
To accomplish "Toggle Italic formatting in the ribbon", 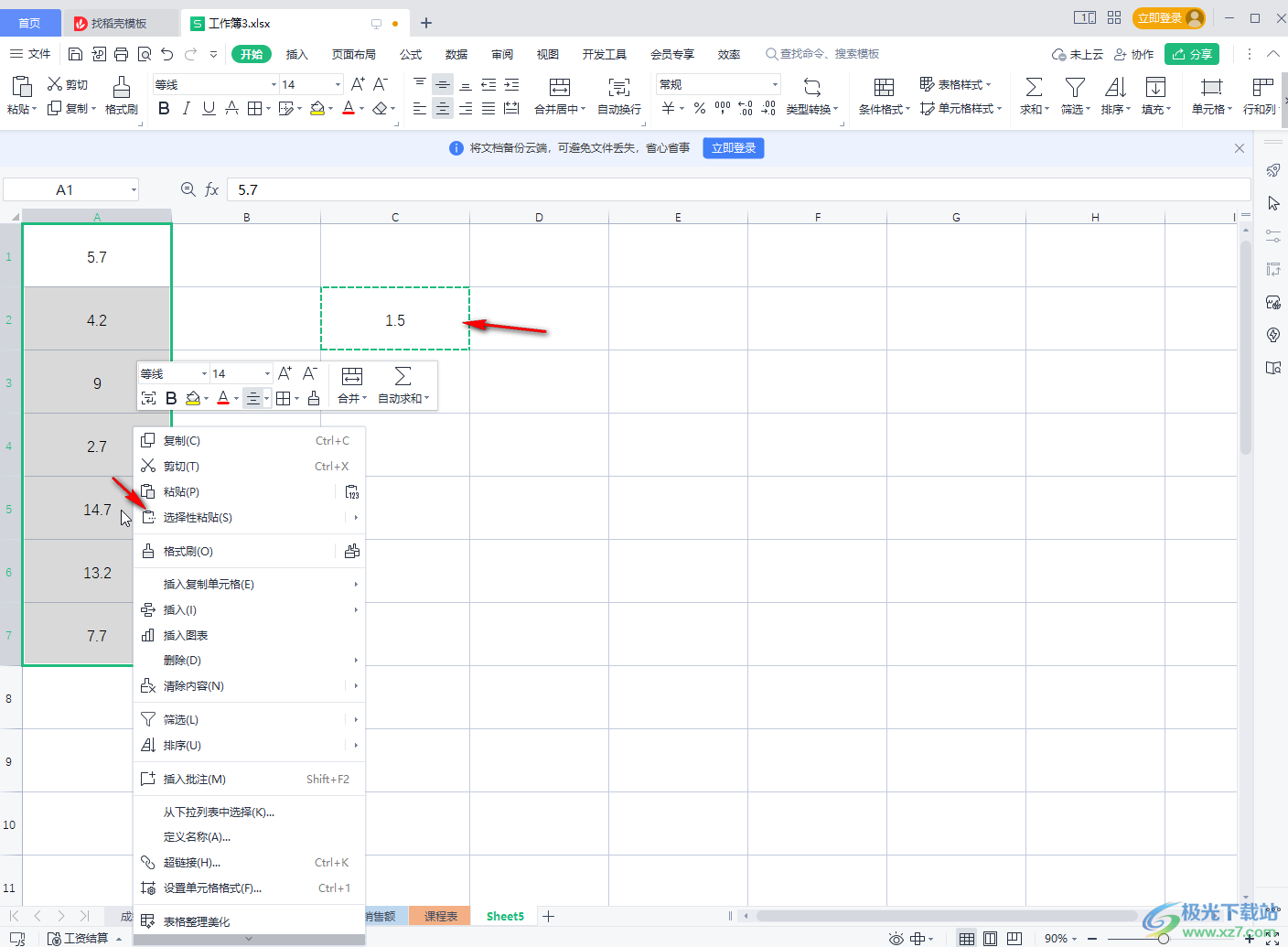I will click(x=187, y=108).
